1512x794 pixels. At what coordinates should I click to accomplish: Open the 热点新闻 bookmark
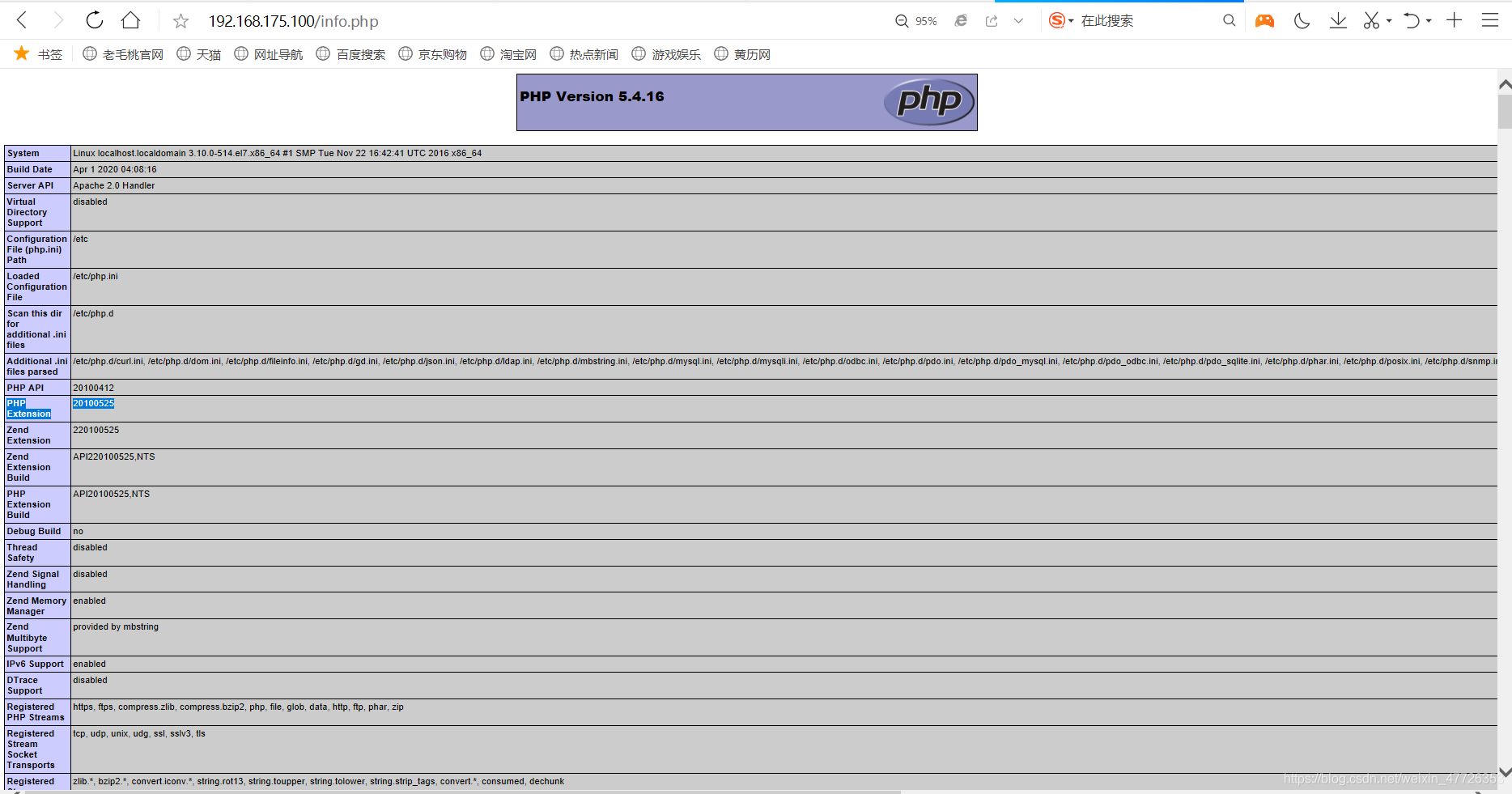point(584,54)
